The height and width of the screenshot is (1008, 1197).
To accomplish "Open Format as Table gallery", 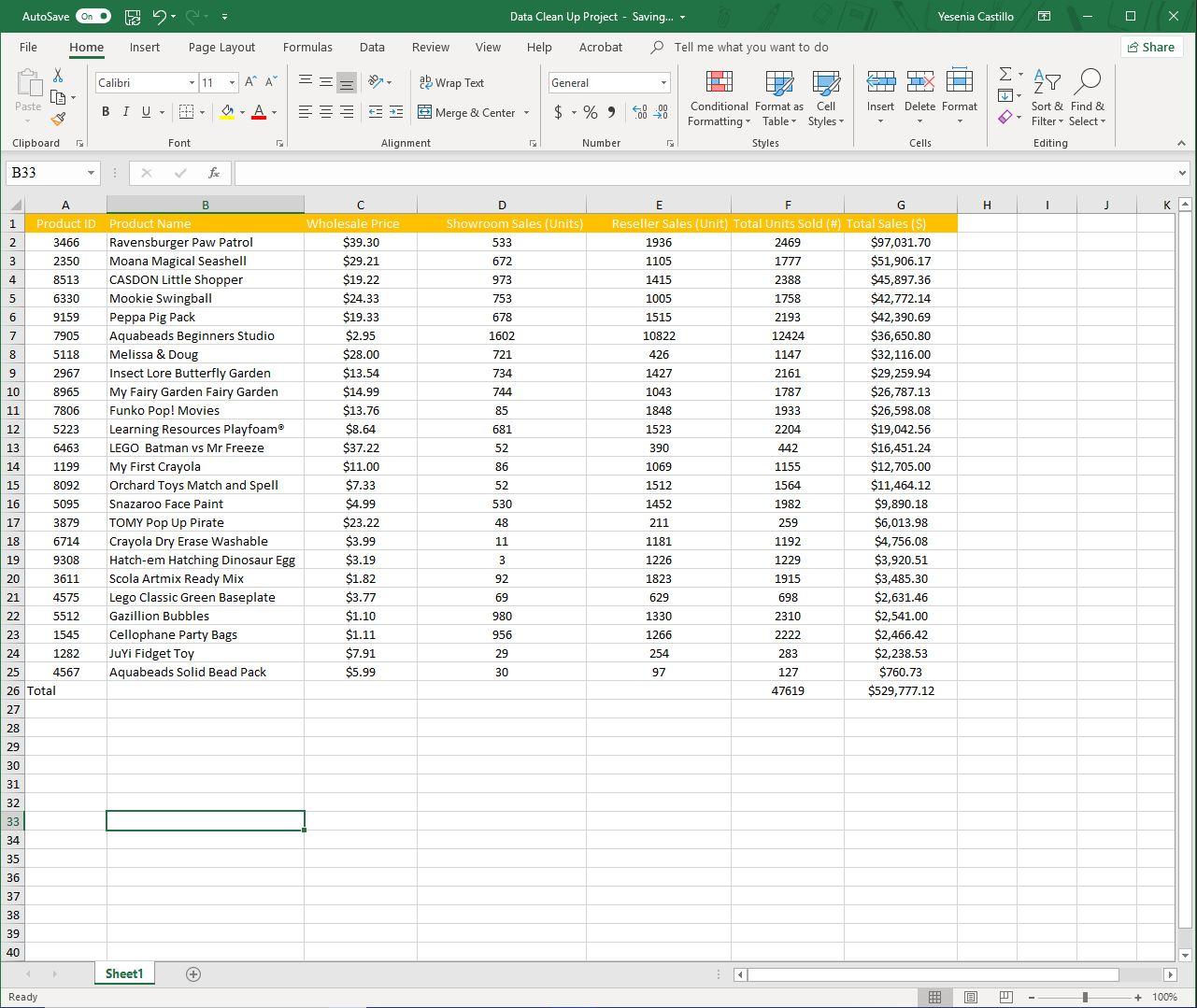I will point(778,98).
